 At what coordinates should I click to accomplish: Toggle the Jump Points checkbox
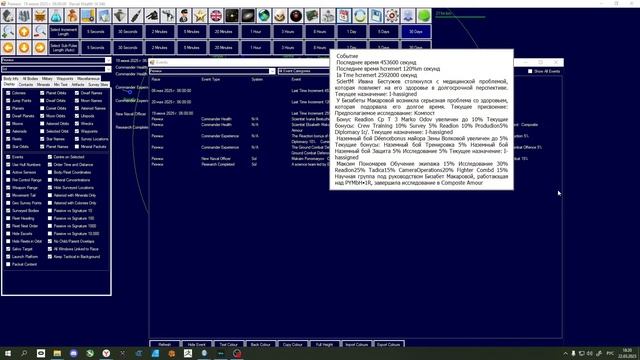click(8, 100)
